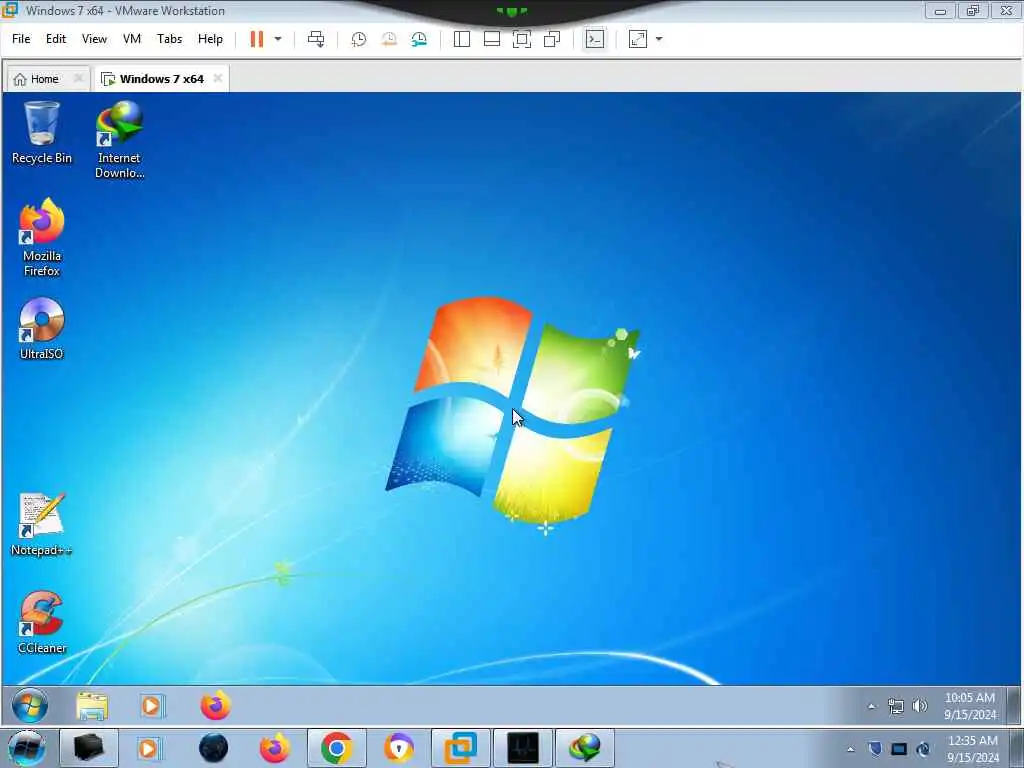The image size is (1024, 768).
Task: Select the UltraISO desktop shortcut
Action: (x=42, y=328)
